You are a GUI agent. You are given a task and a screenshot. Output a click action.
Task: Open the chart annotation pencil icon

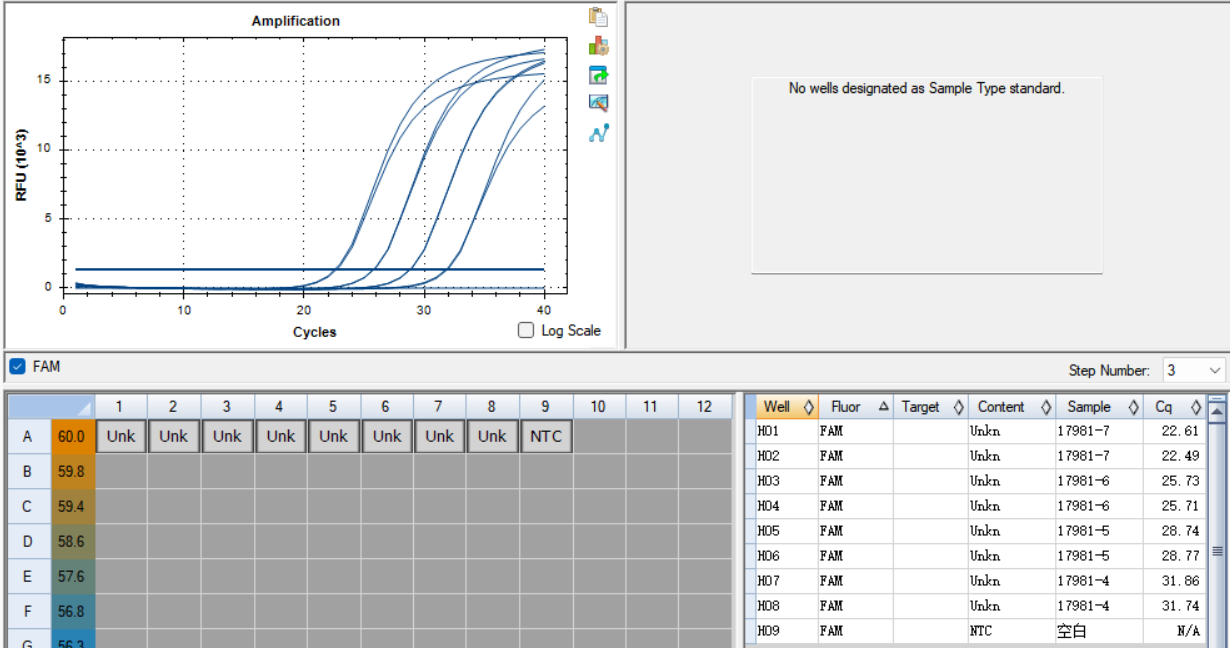tap(599, 103)
